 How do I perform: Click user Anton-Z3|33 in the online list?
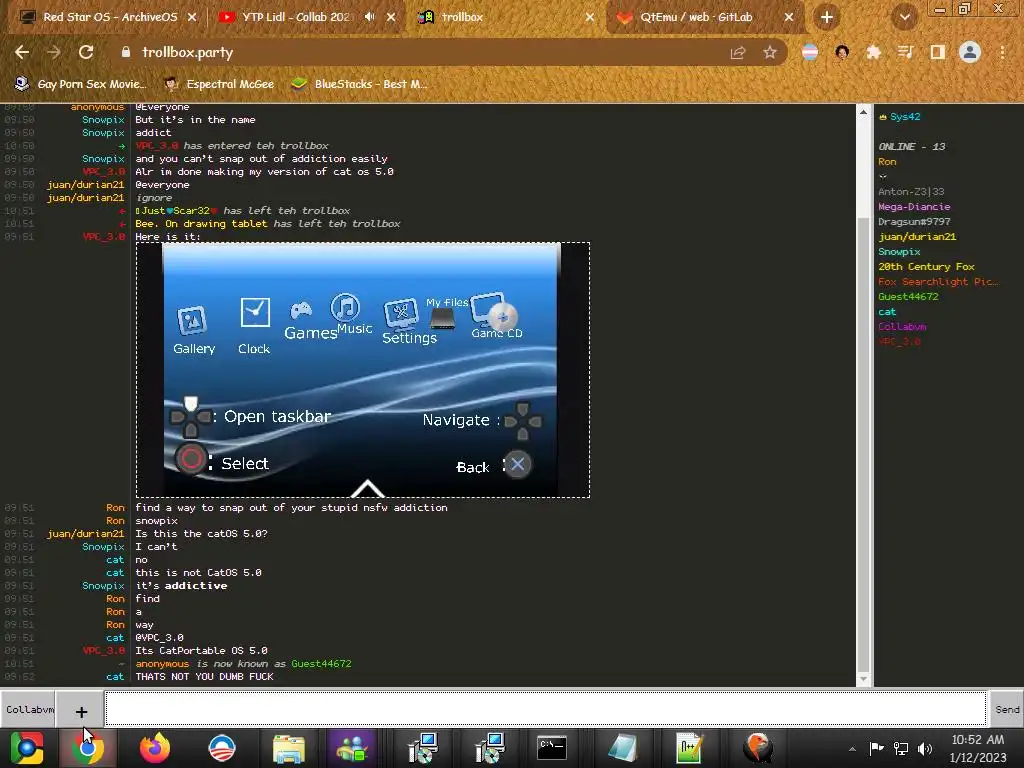point(911,191)
